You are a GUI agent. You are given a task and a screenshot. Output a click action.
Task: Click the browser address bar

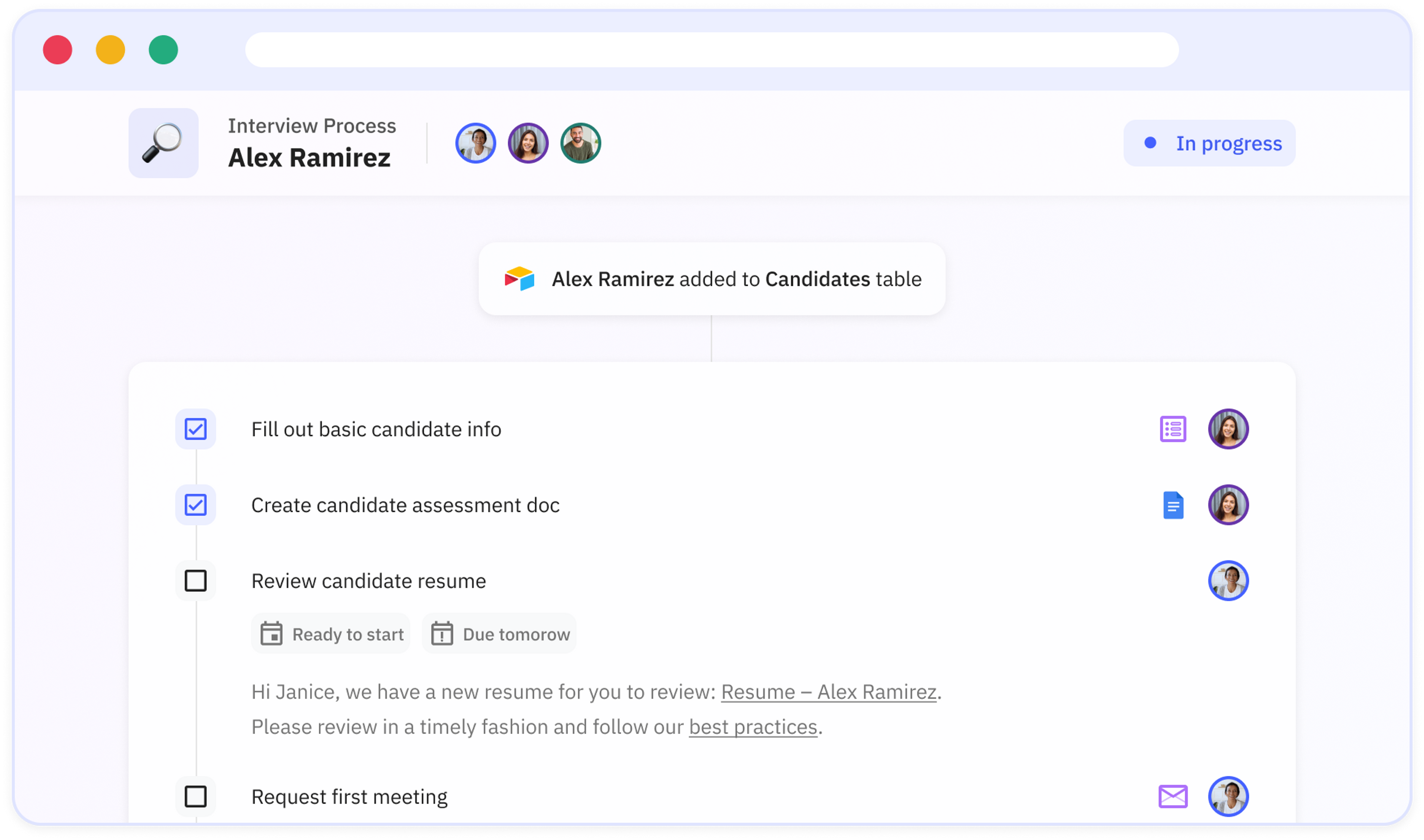[x=712, y=50]
